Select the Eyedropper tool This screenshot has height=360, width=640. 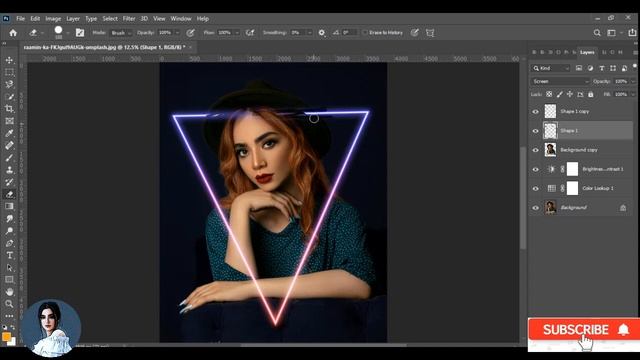9,133
